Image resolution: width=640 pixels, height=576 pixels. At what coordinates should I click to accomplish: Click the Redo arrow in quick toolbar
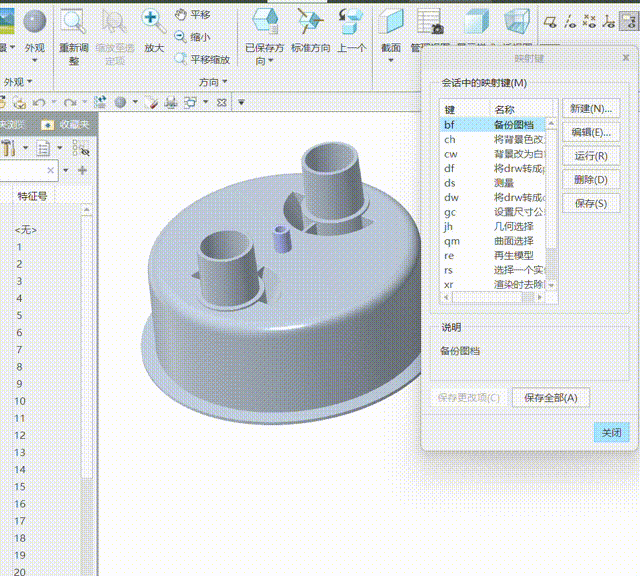pos(70,102)
